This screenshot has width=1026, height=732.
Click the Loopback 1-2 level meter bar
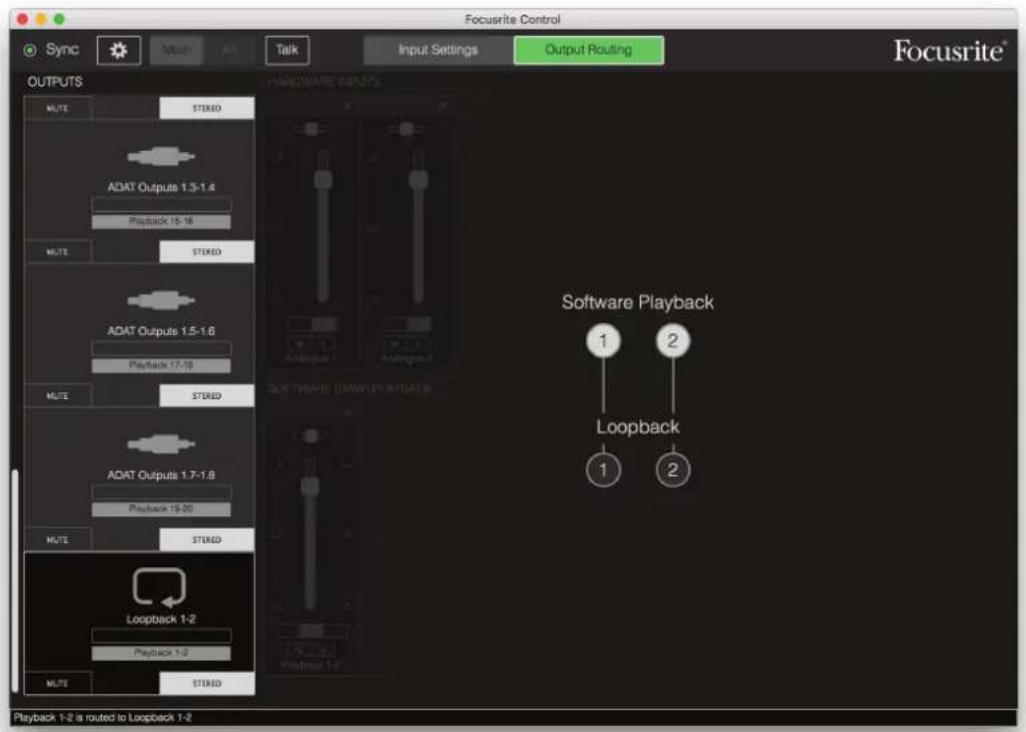161,635
